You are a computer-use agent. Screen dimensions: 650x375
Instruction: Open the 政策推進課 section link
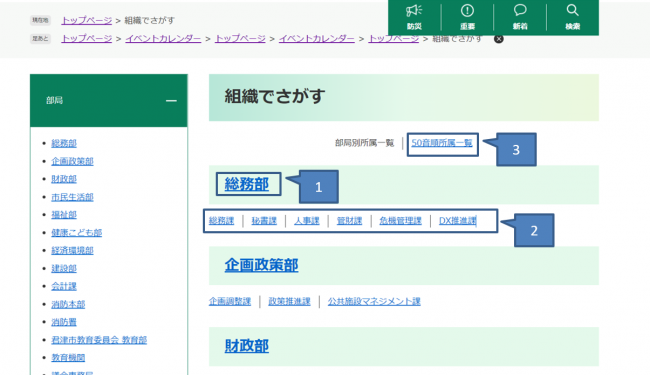pyautogui.click(x=289, y=302)
